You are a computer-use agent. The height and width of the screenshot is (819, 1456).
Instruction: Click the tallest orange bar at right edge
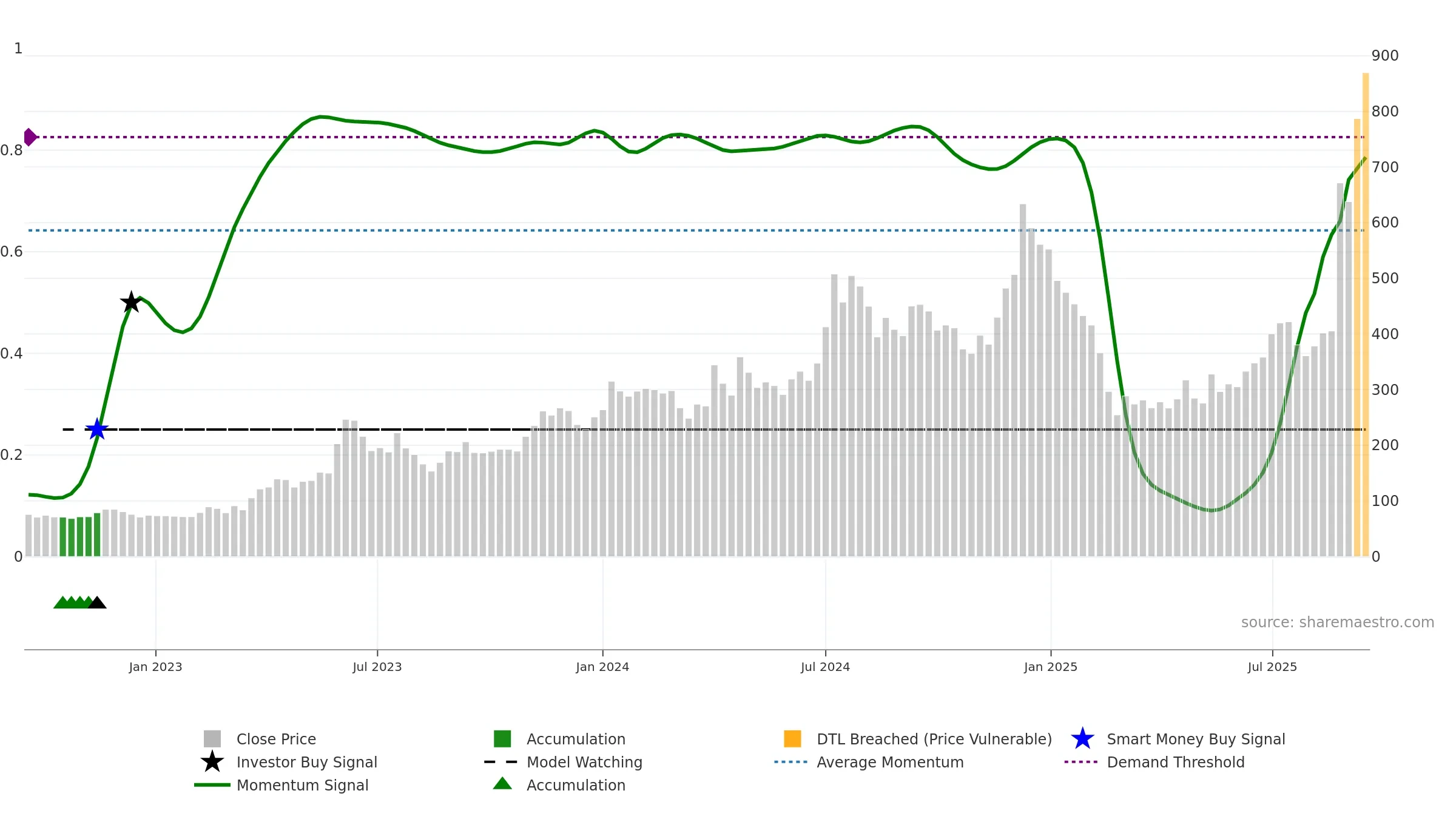1366,315
